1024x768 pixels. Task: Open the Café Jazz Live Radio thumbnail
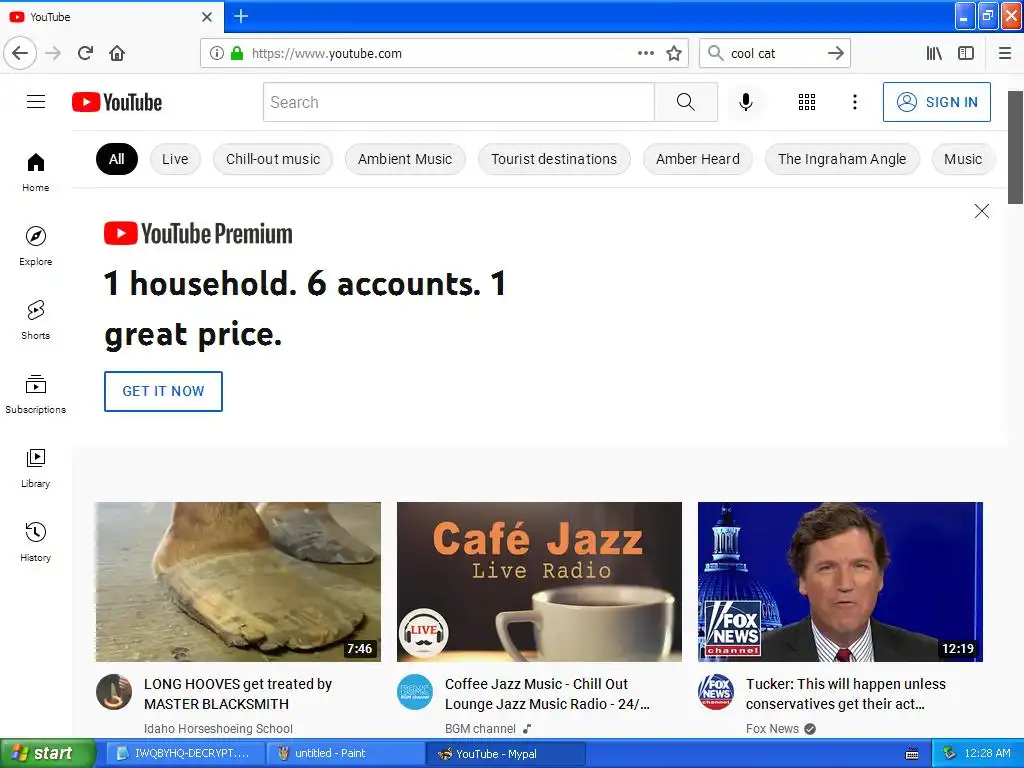click(539, 582)
